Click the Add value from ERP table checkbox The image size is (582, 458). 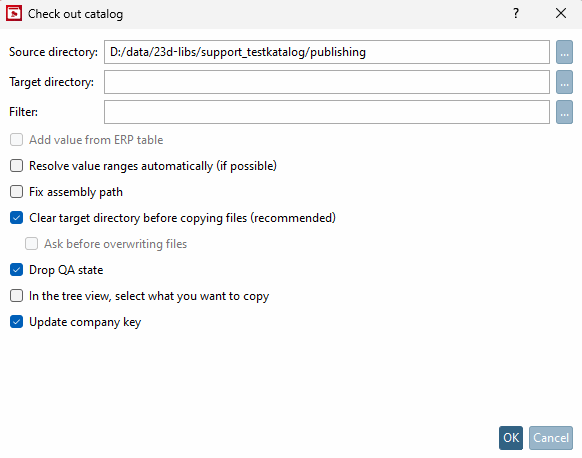pyautogui.click(x=16, y=140)
